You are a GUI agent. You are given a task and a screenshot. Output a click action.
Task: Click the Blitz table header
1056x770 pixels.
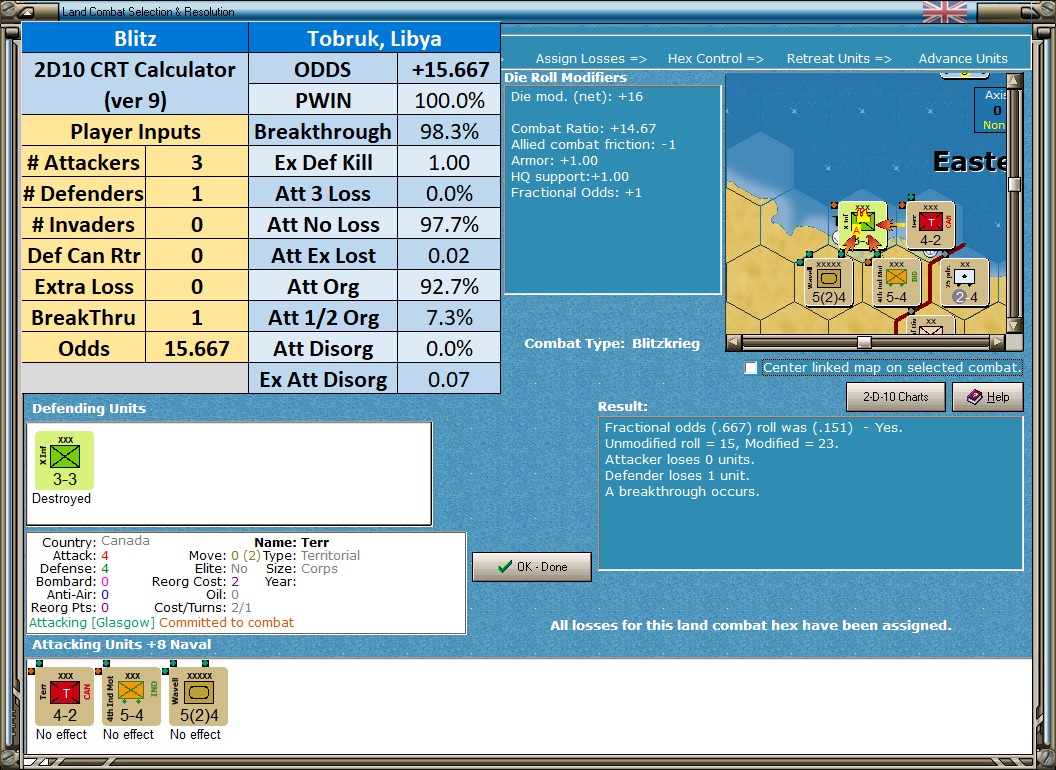click(x=135, y=38)
